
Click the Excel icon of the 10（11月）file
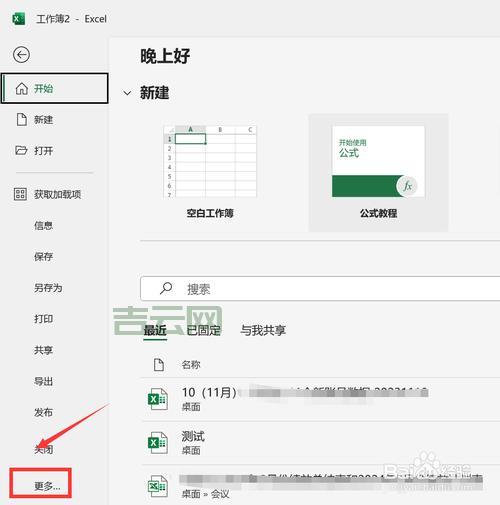point(158,399)
